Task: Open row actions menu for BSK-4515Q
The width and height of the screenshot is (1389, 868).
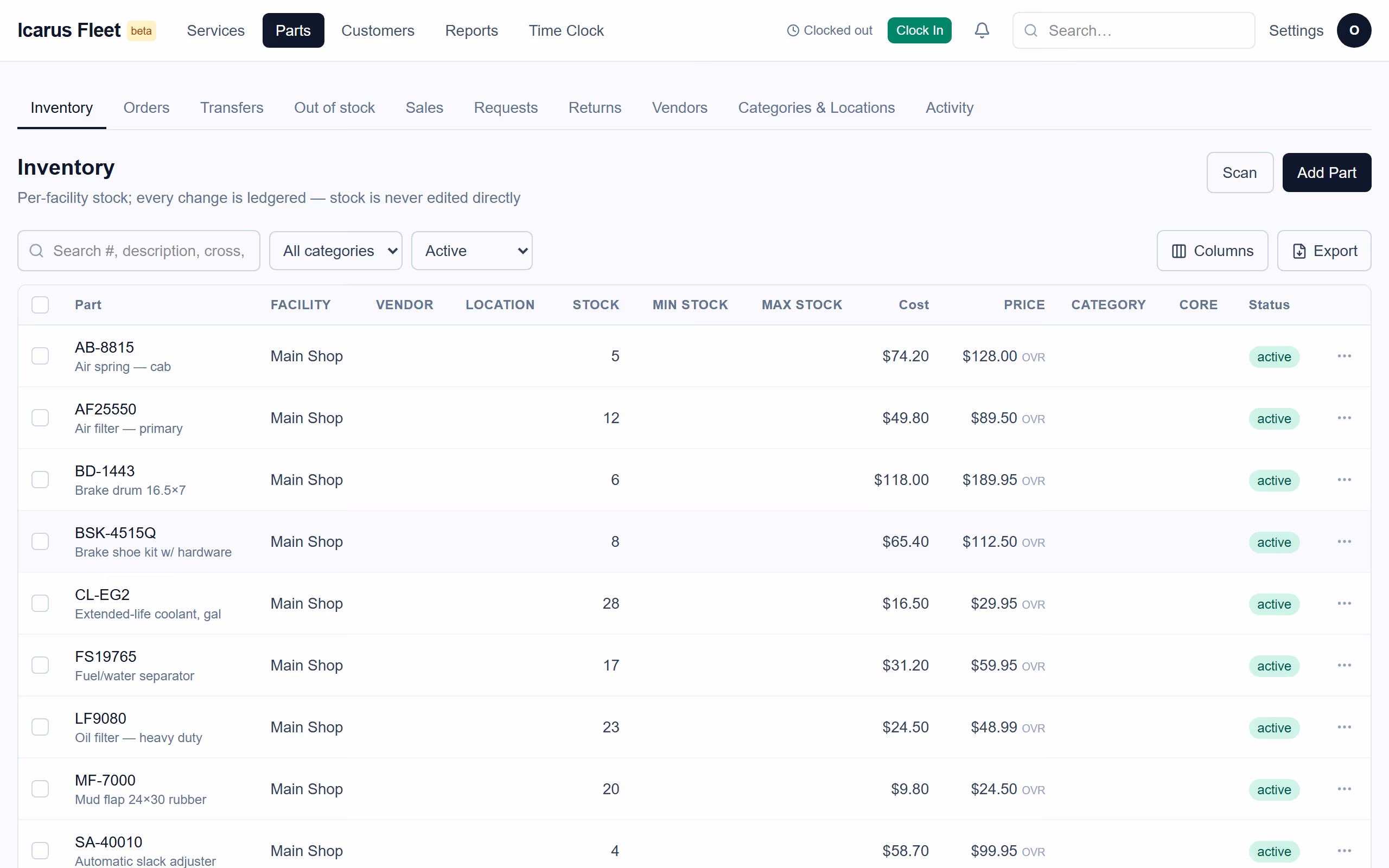Action: click(x=1343, y=542)
